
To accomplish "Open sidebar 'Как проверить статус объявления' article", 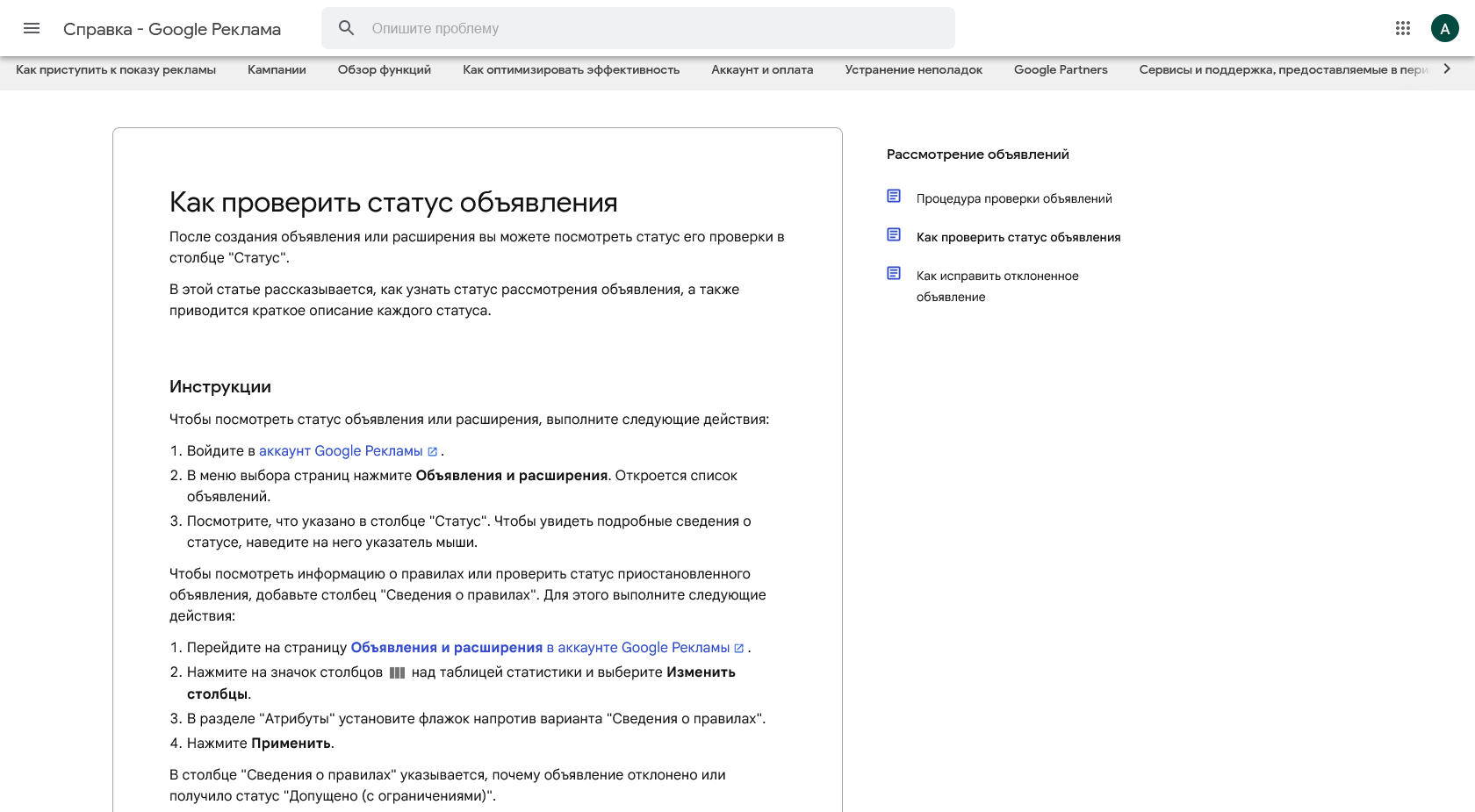I will click(1018, 237).
